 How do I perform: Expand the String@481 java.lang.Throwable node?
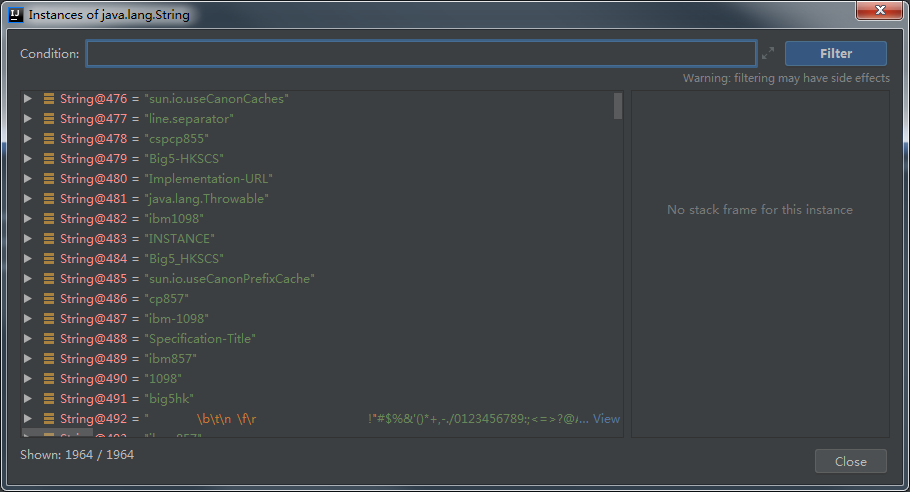point(27,198)
